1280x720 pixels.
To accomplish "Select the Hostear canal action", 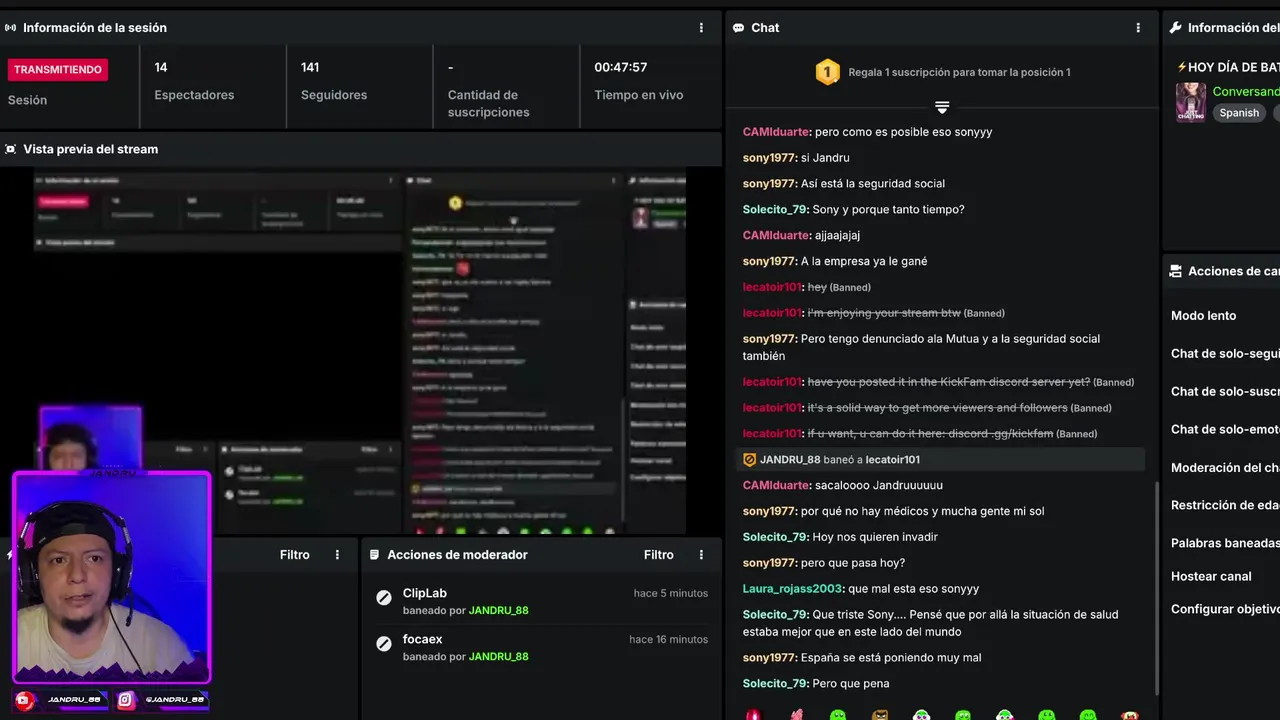I will pos(1211,577).
